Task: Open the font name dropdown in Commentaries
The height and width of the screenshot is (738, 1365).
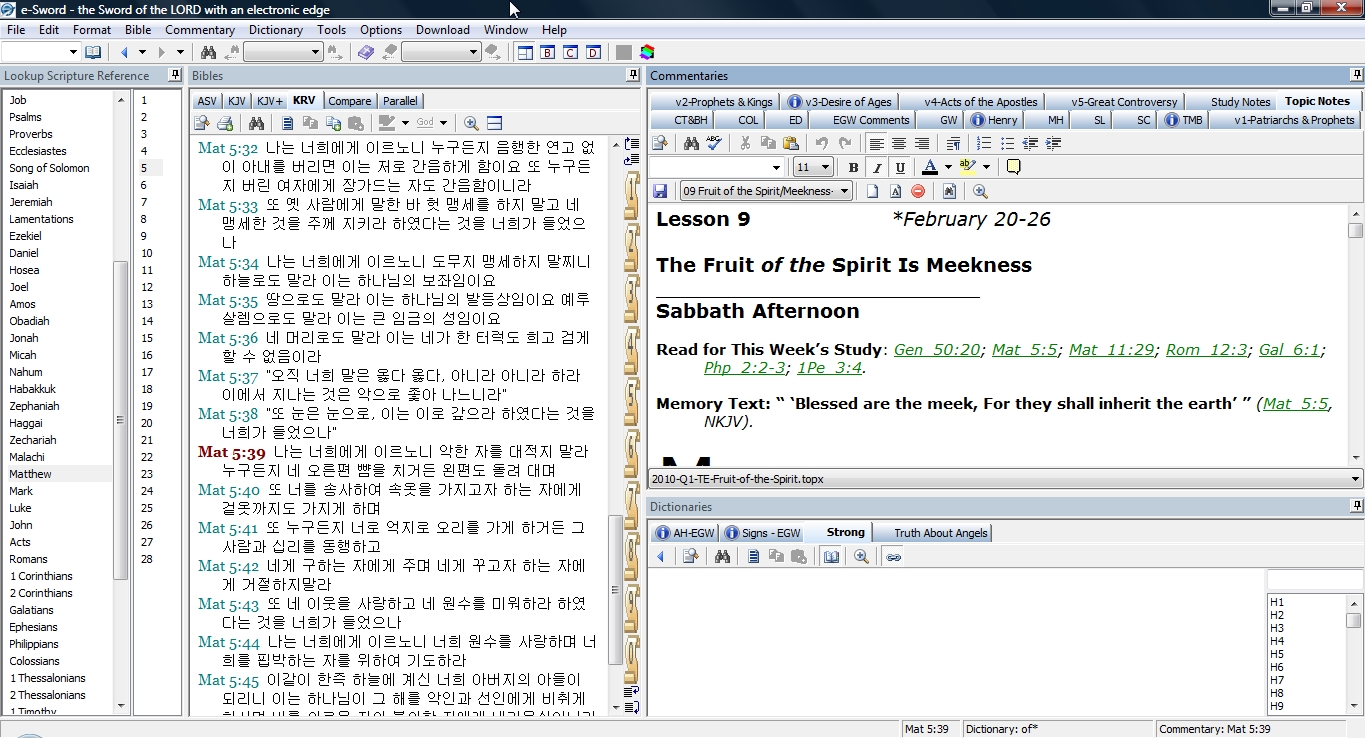Action: coord(776,167)
